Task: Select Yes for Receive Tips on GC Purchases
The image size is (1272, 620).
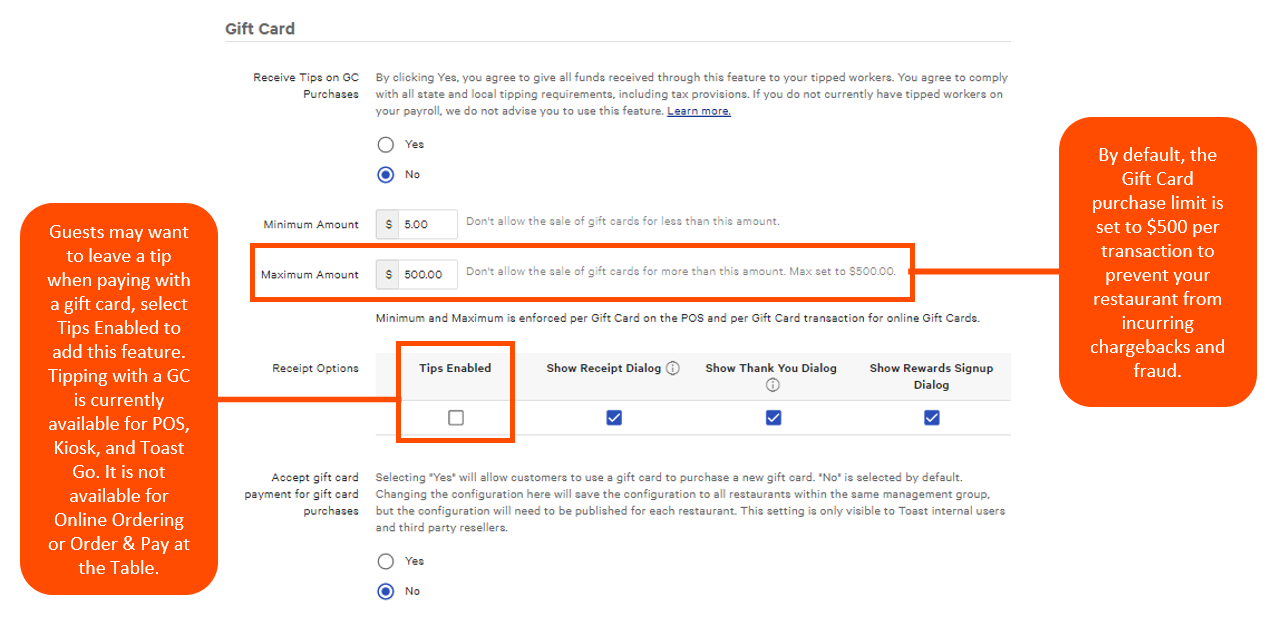Action: pyautogui.click(x=386, y=144)
